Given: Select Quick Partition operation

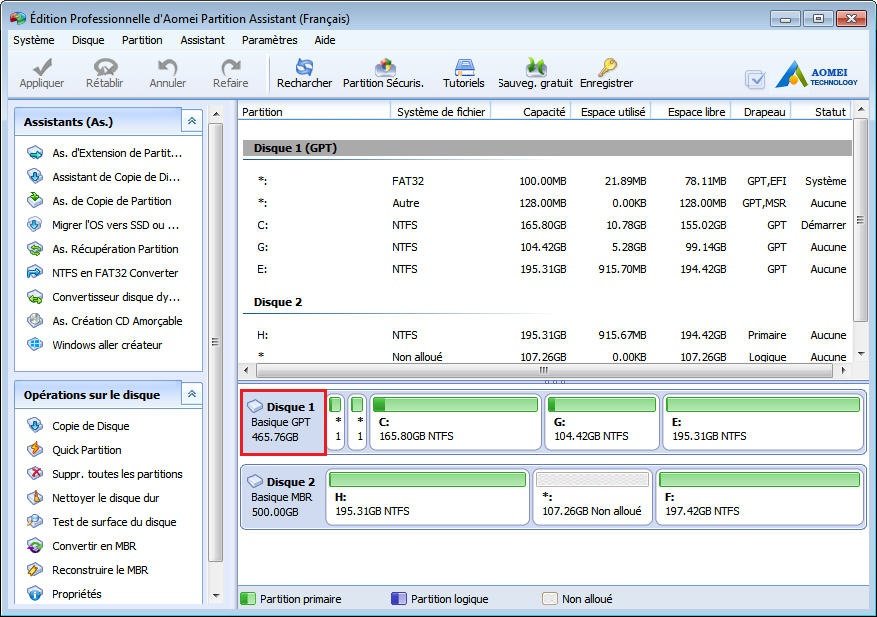Looking at the screenshot, I should tap(74, 450).
